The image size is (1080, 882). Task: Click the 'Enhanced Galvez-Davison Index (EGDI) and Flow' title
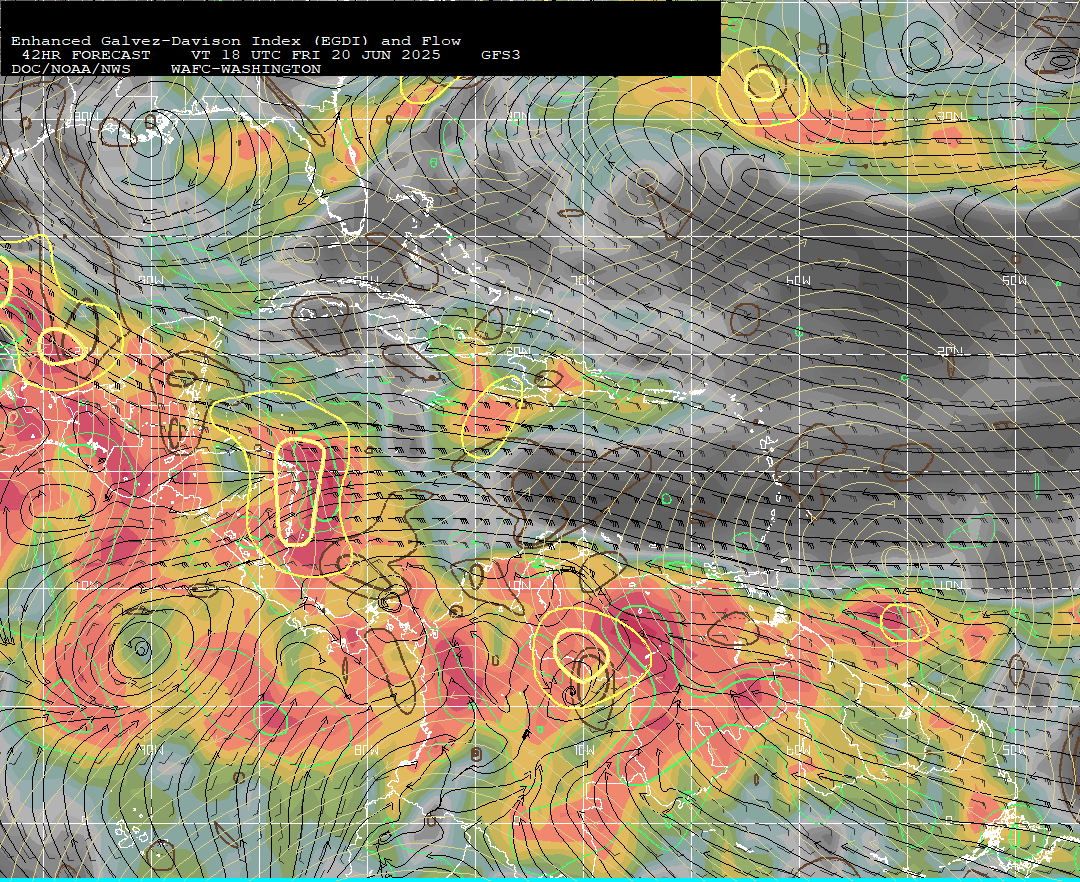(236, 41)
